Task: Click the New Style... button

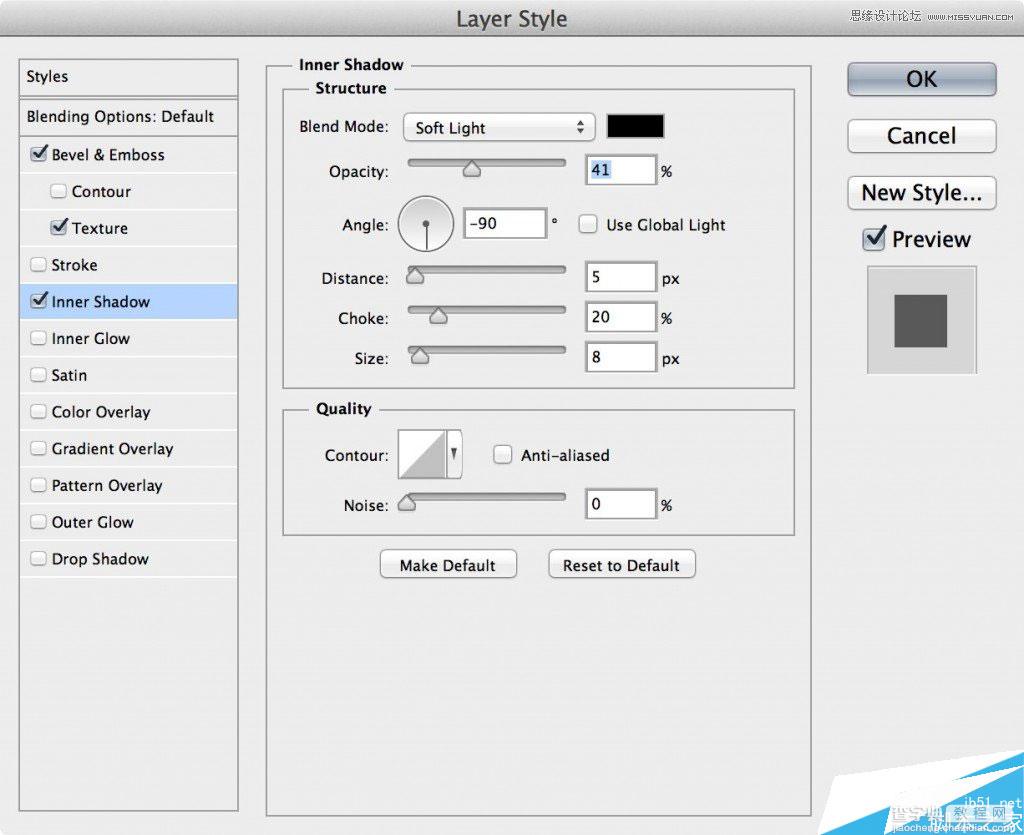Action: [x=921, y=193]
